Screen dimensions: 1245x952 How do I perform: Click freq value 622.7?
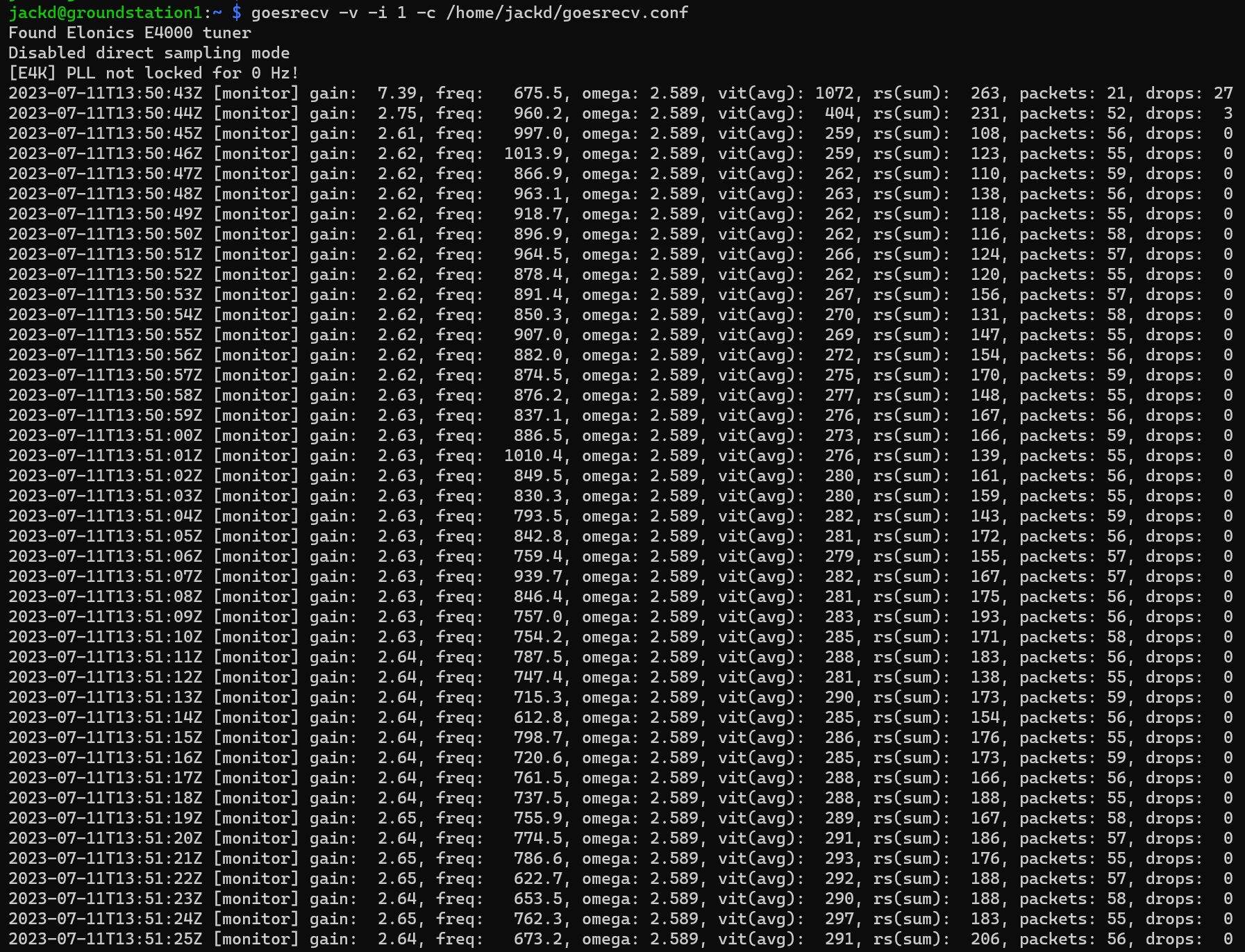point(538,878)
